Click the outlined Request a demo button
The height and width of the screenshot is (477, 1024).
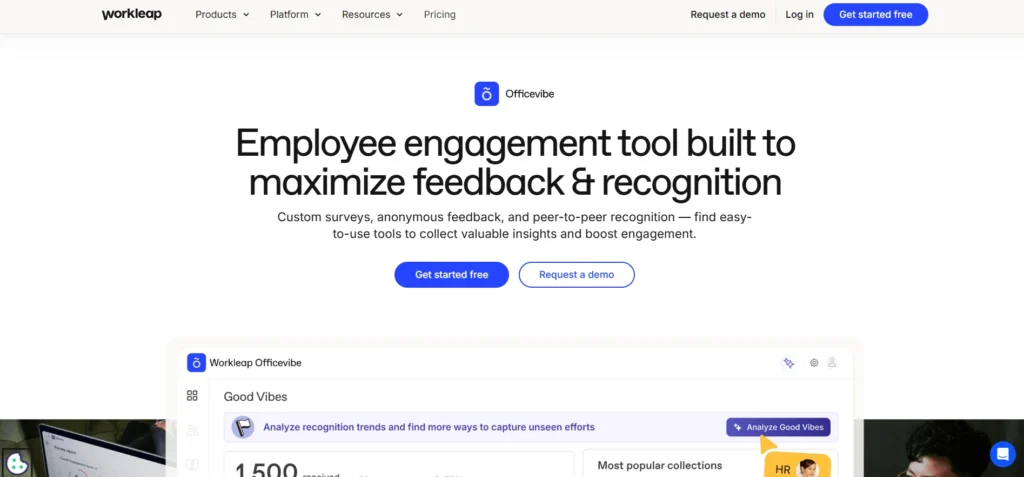coord(577,274)
